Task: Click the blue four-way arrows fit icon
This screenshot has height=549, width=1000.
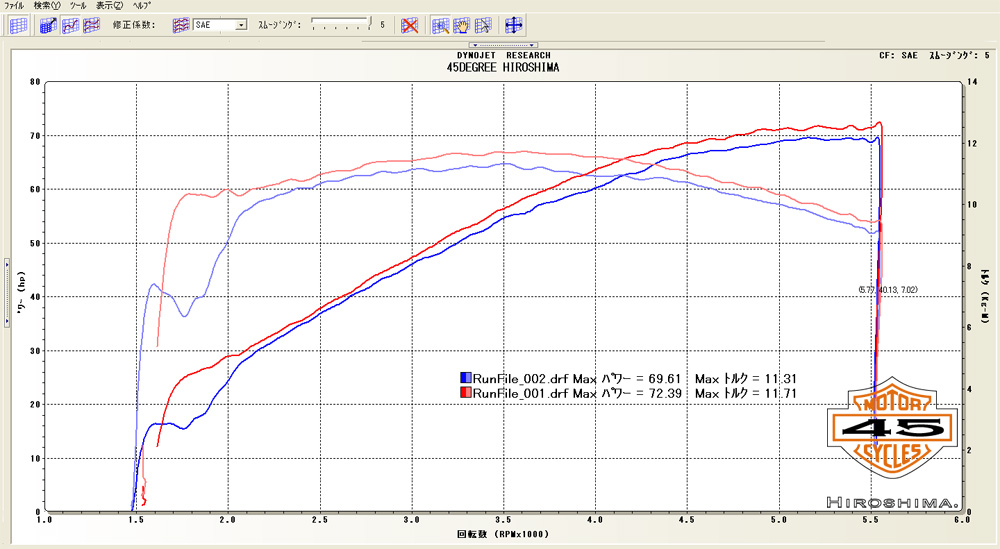Action: coord(514,25)
